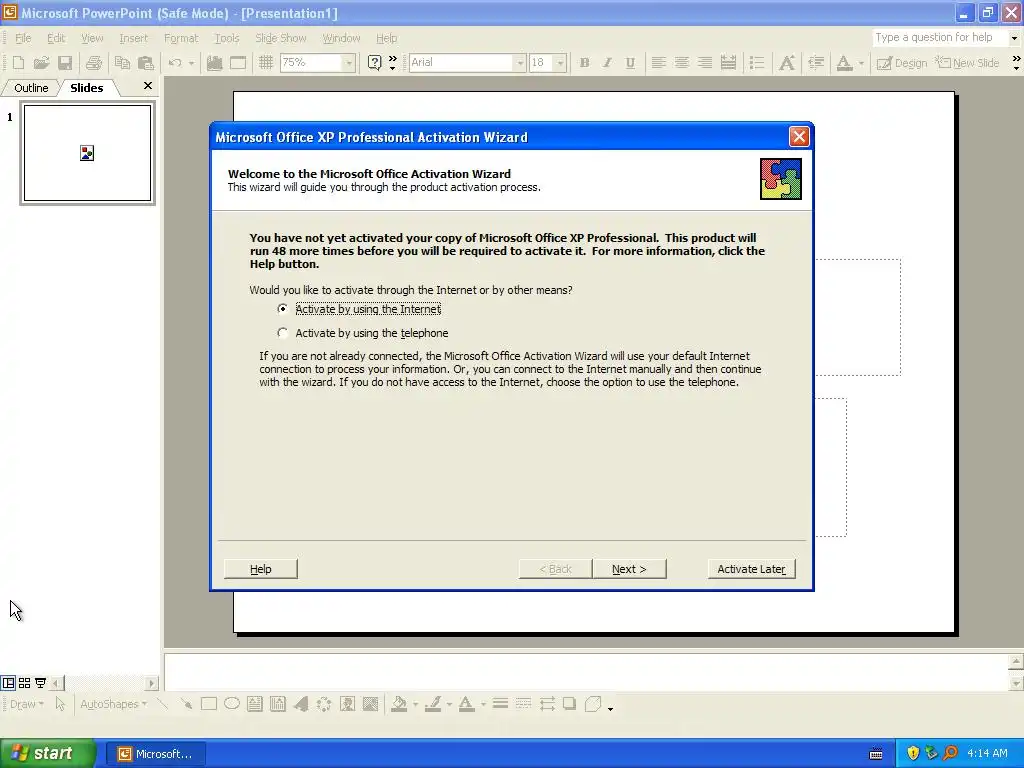
Task: Open the Slide Show menu
Action: click(x=281, y=38)
